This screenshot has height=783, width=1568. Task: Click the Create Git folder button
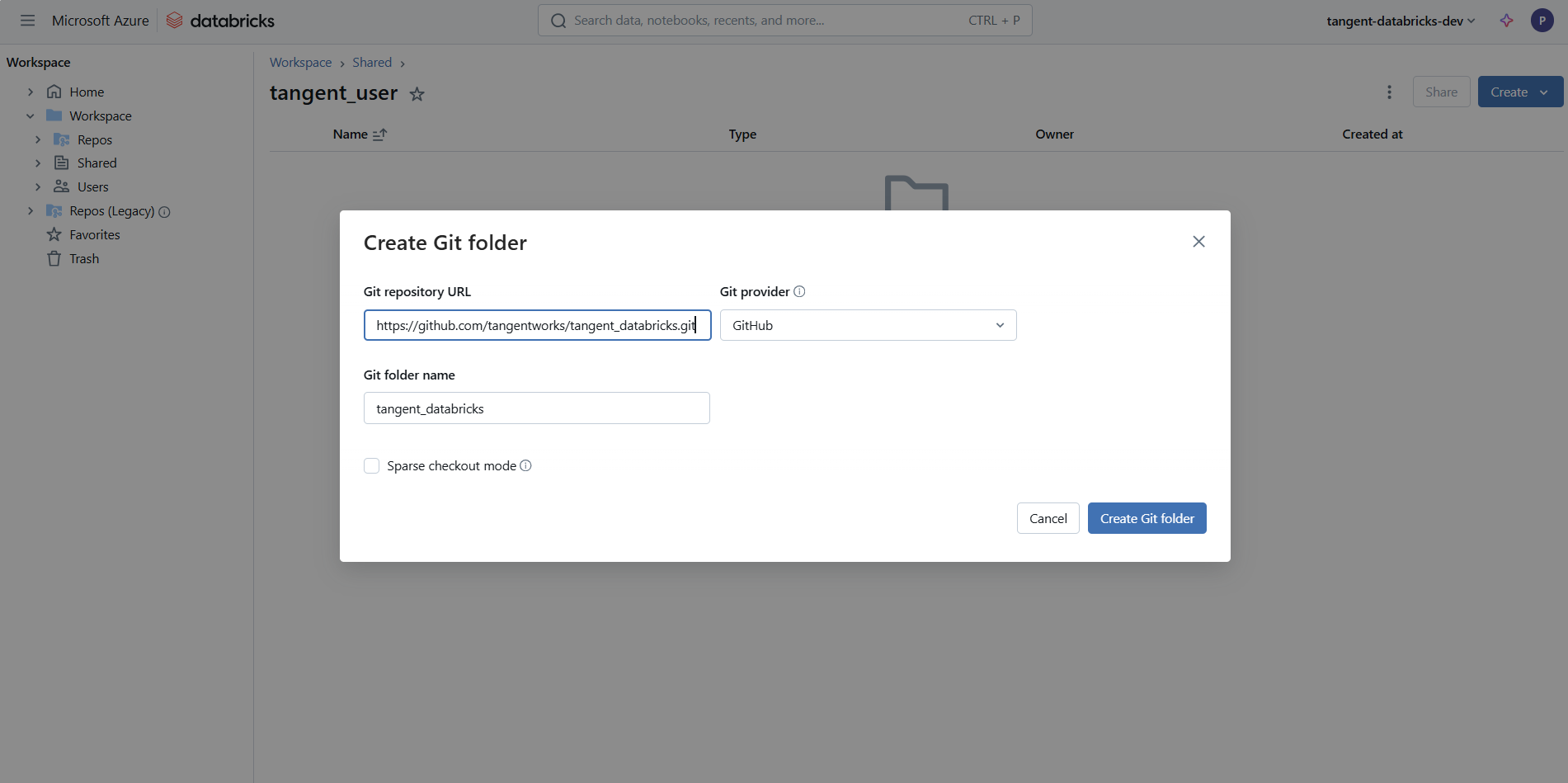(x=1147, y=518)
